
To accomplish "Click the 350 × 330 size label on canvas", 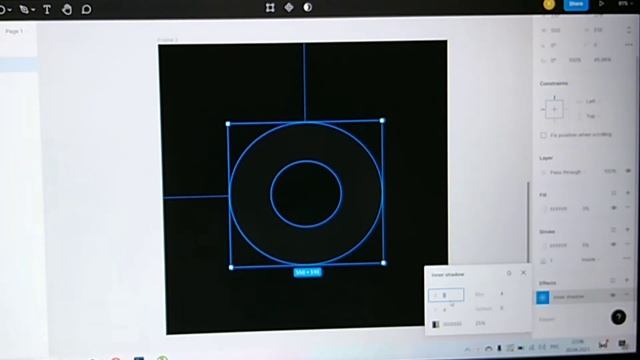I will [x=307, y=272].
